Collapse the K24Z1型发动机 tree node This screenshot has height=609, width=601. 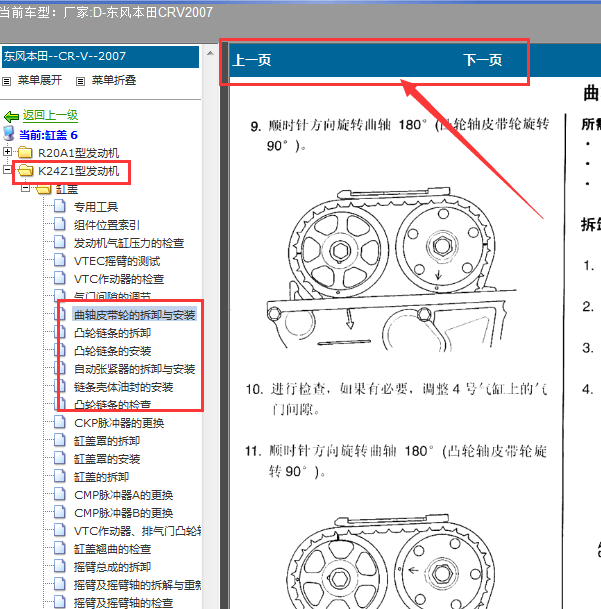tap(7, 169)
